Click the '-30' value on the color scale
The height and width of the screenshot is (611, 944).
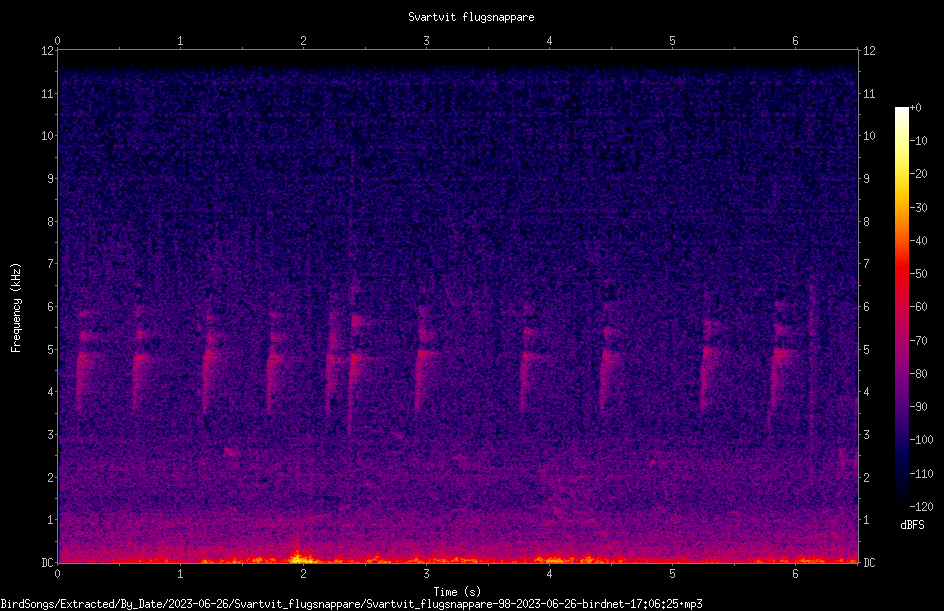[x=918, y=208]
